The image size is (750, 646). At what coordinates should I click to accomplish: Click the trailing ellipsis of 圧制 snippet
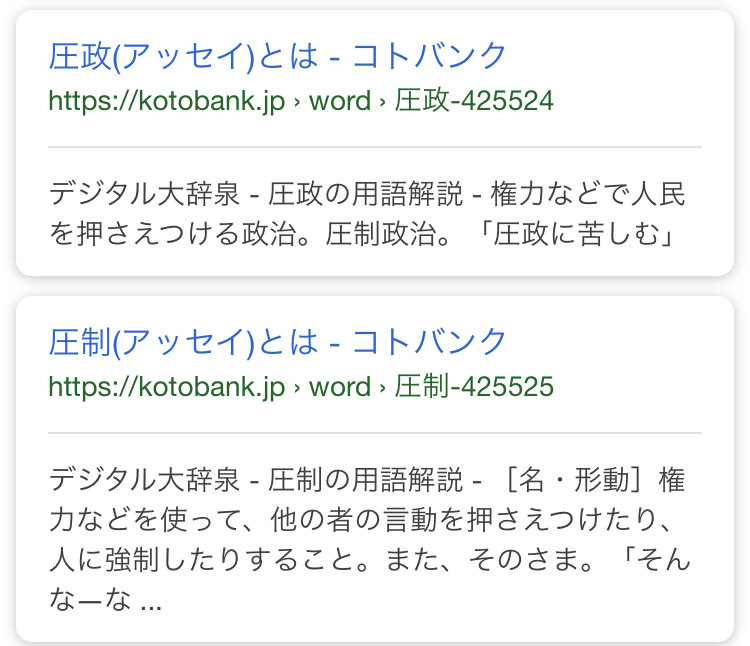click(151, 606)
